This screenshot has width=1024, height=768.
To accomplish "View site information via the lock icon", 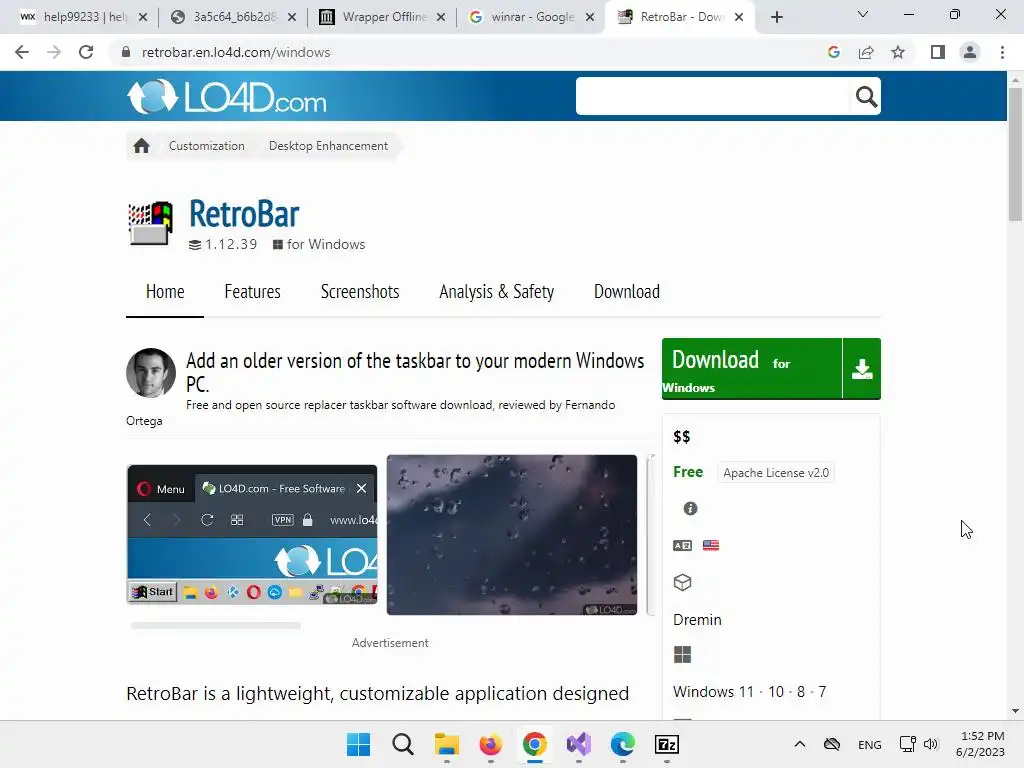I will point(126,52).
